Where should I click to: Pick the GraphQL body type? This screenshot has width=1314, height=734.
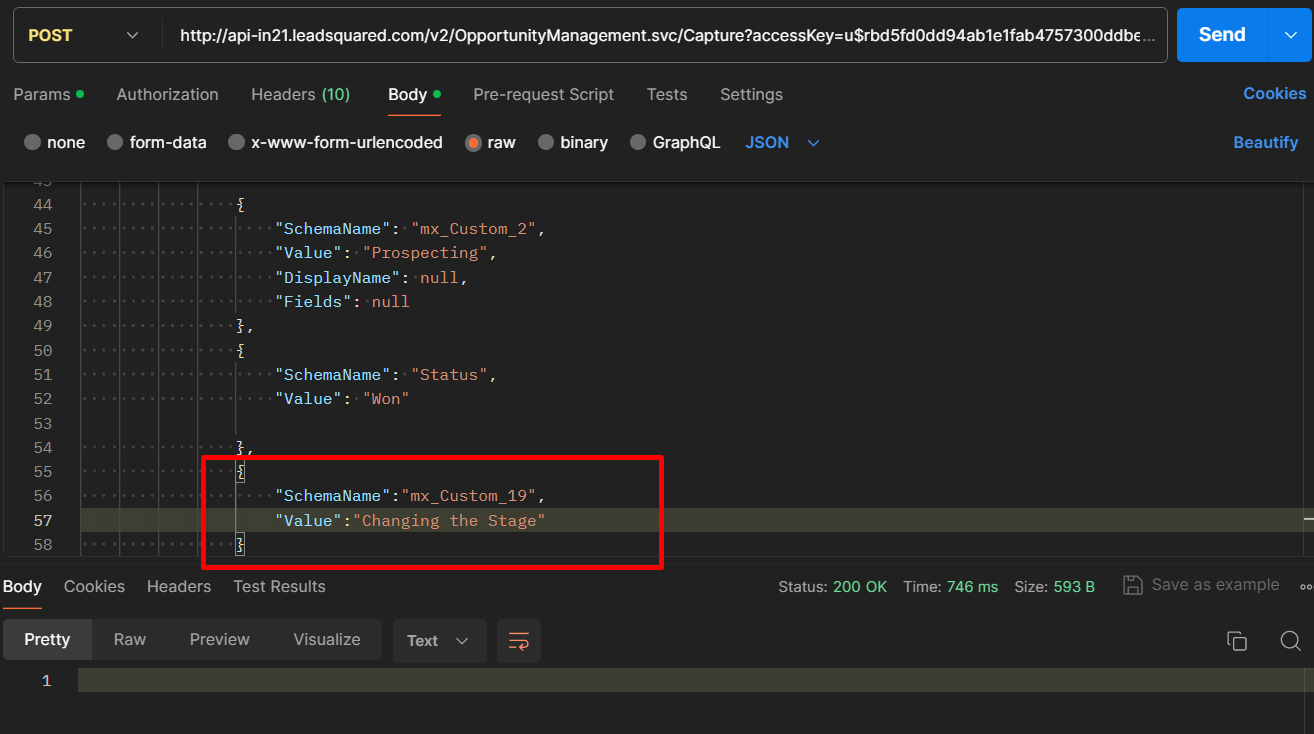pyautogui.click(x=638, y=143)
